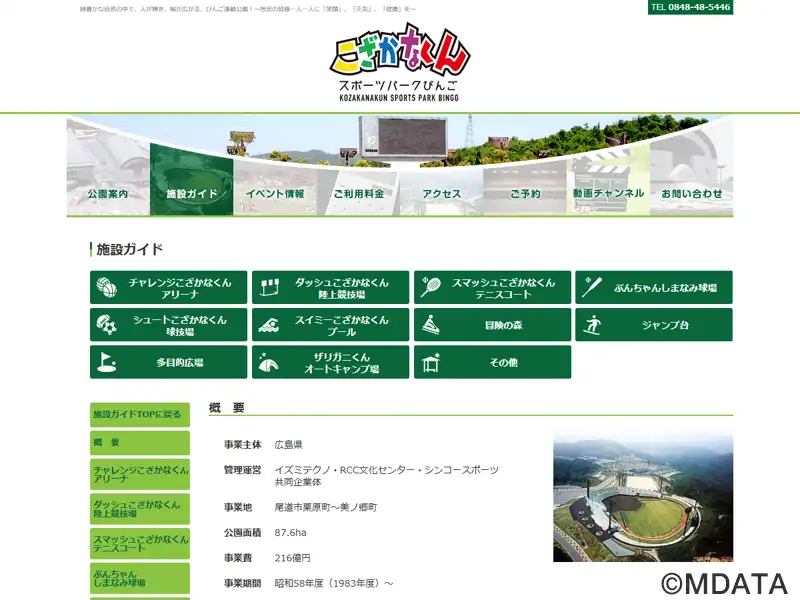The width and height of the screenshot is (800, 600).
Task: Click the swimmer icon for the pool
Action: [269, 325]
